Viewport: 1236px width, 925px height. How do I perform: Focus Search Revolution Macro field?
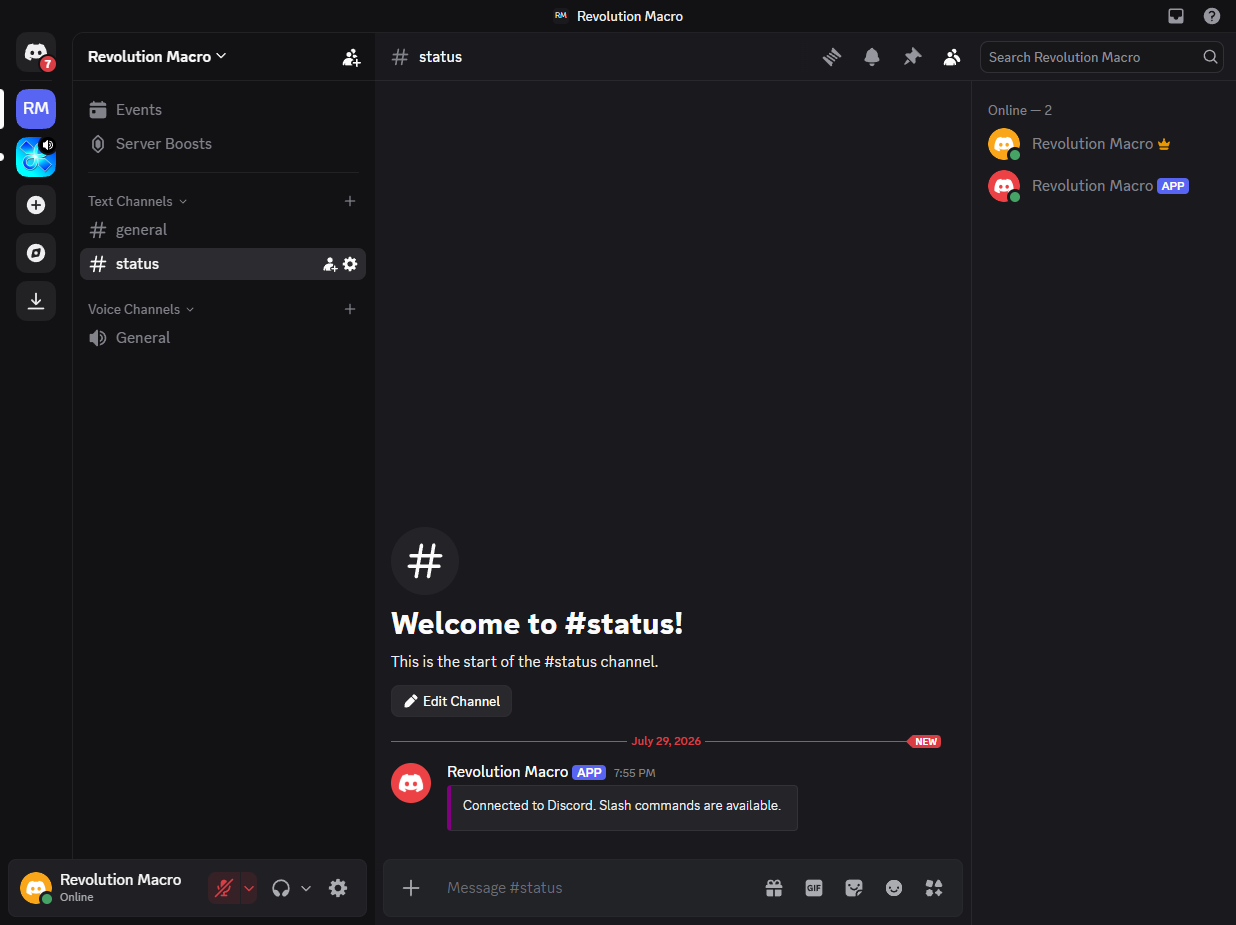[x=1101, y=57]
